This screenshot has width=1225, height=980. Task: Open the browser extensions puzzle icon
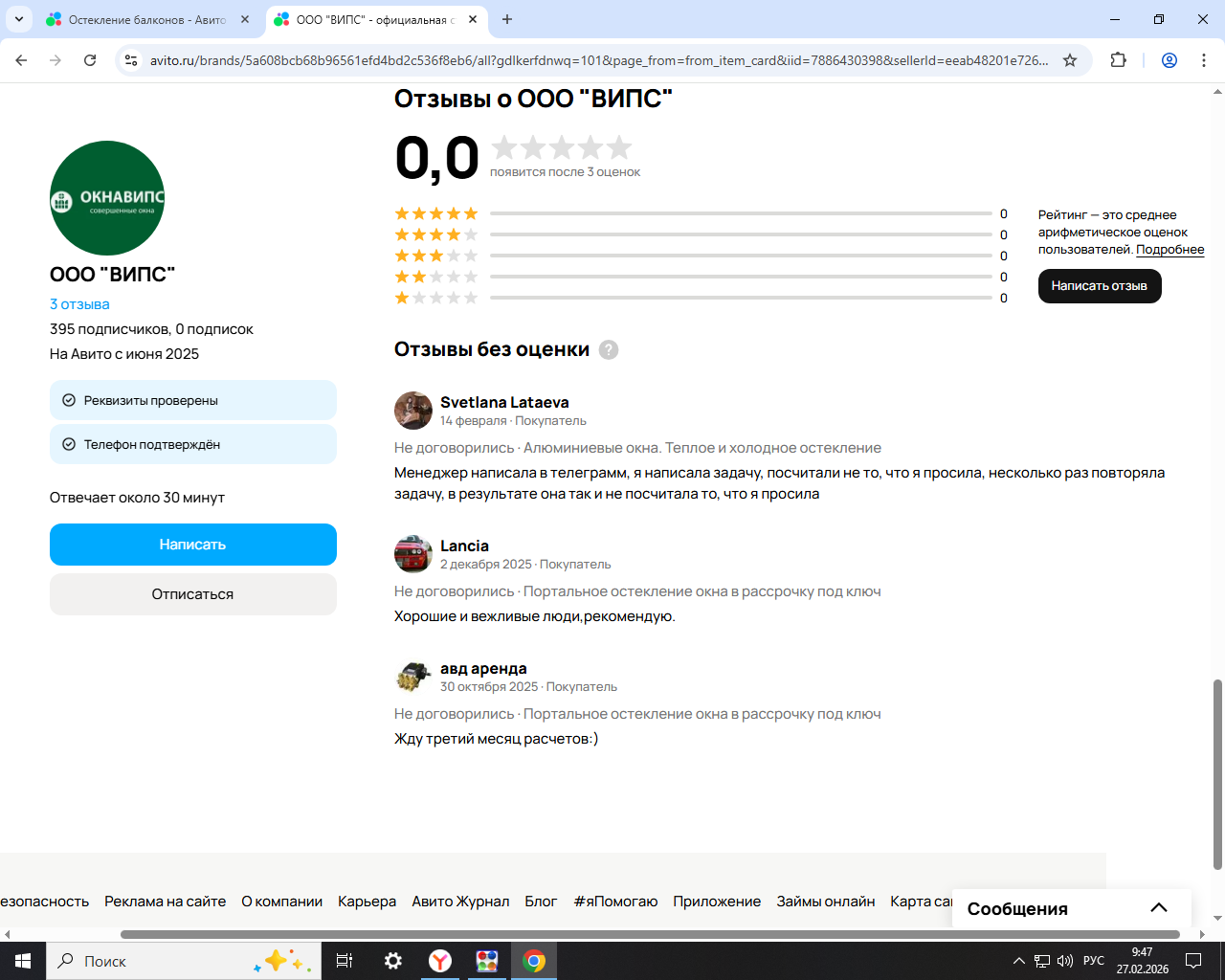(x=1118, y=60)
